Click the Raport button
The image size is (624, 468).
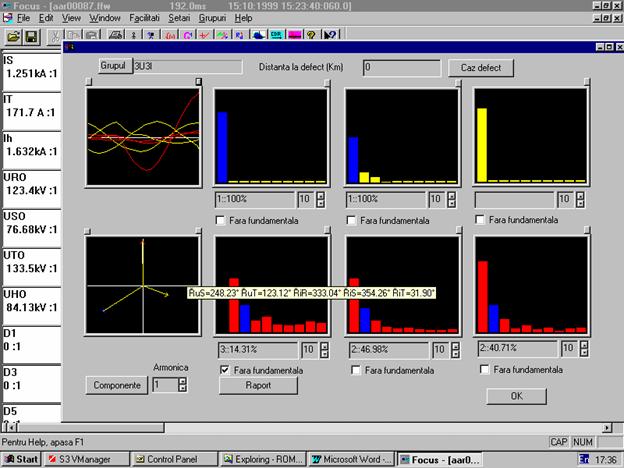257,386
